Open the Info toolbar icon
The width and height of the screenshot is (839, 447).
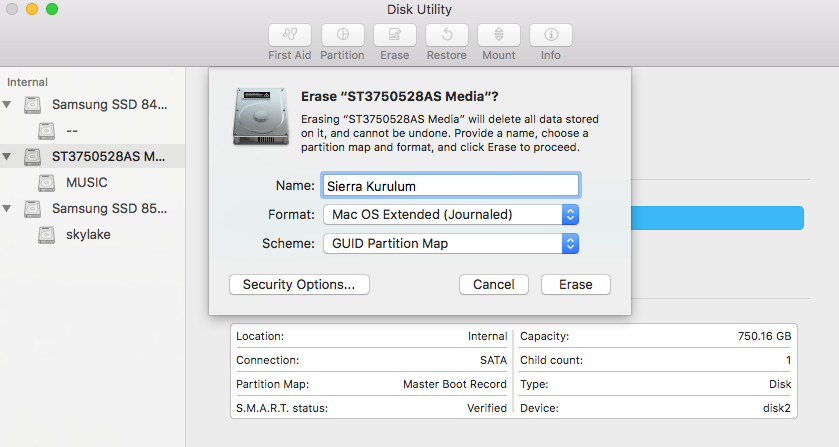550,34
